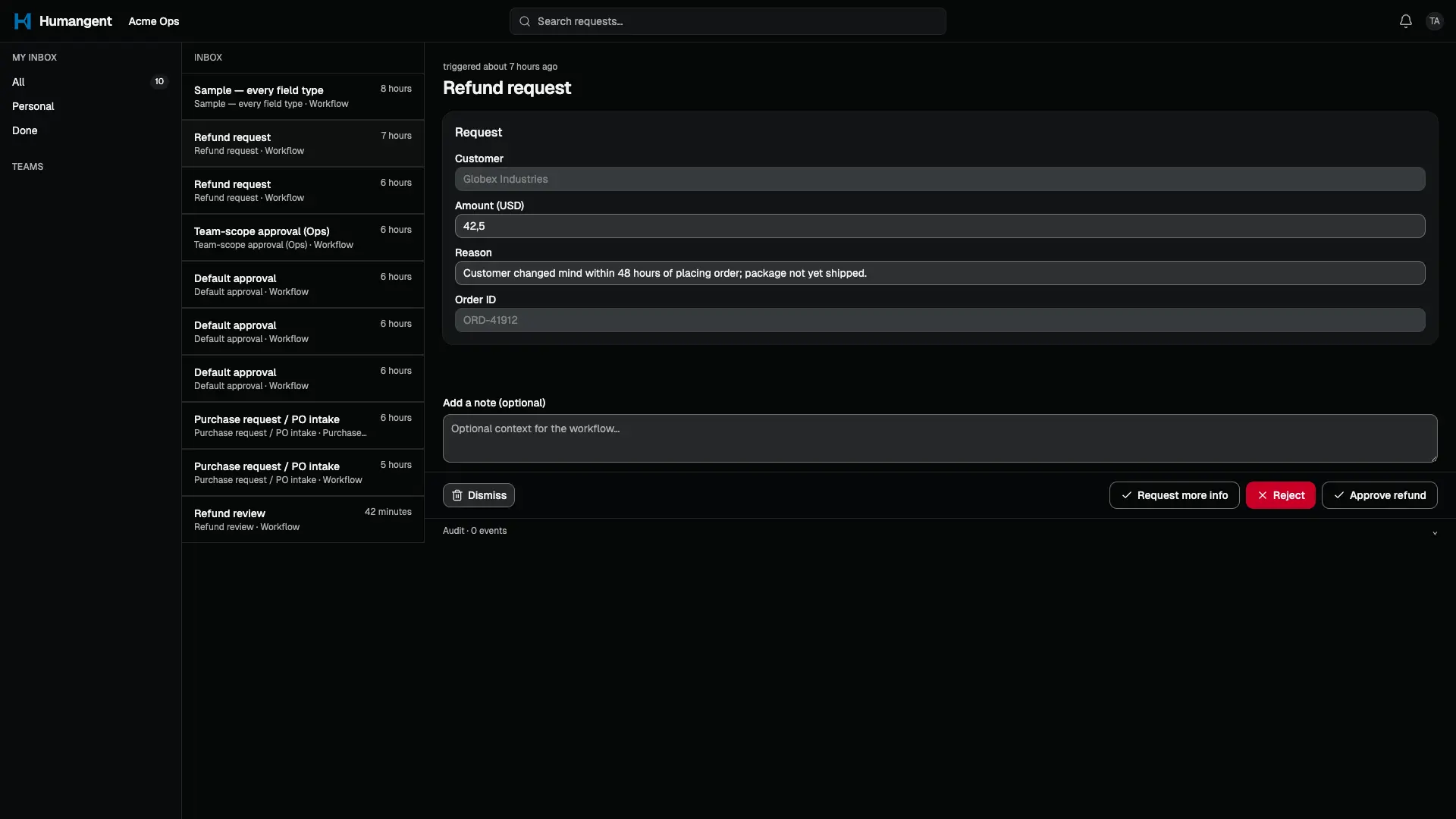Click the 8 hours timestamp

396,89
